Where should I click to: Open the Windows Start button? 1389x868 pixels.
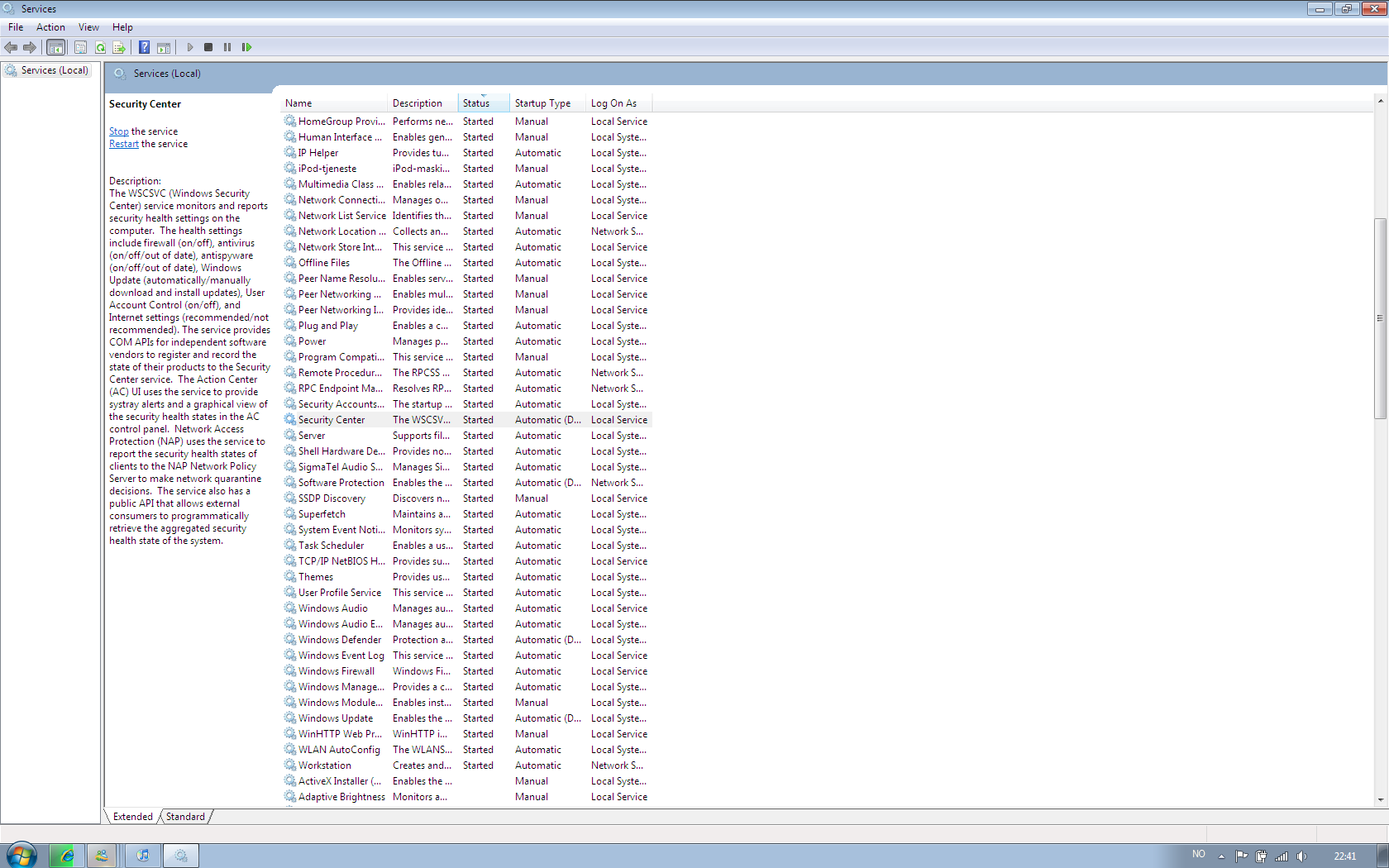21,856
